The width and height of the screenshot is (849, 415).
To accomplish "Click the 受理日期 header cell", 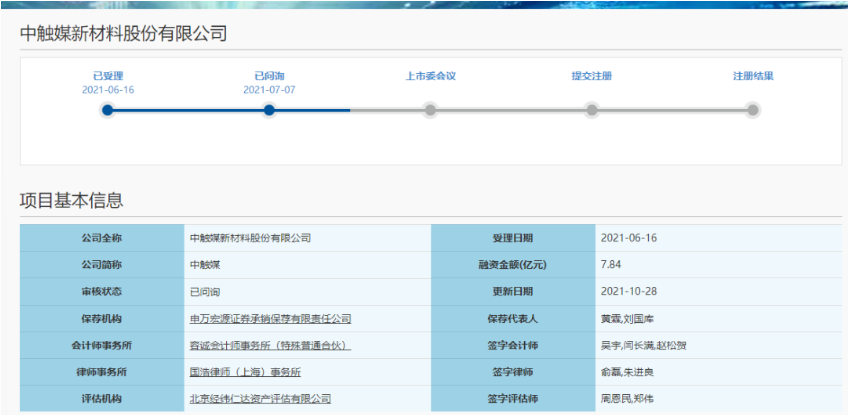I will click(x=513, y=238).
